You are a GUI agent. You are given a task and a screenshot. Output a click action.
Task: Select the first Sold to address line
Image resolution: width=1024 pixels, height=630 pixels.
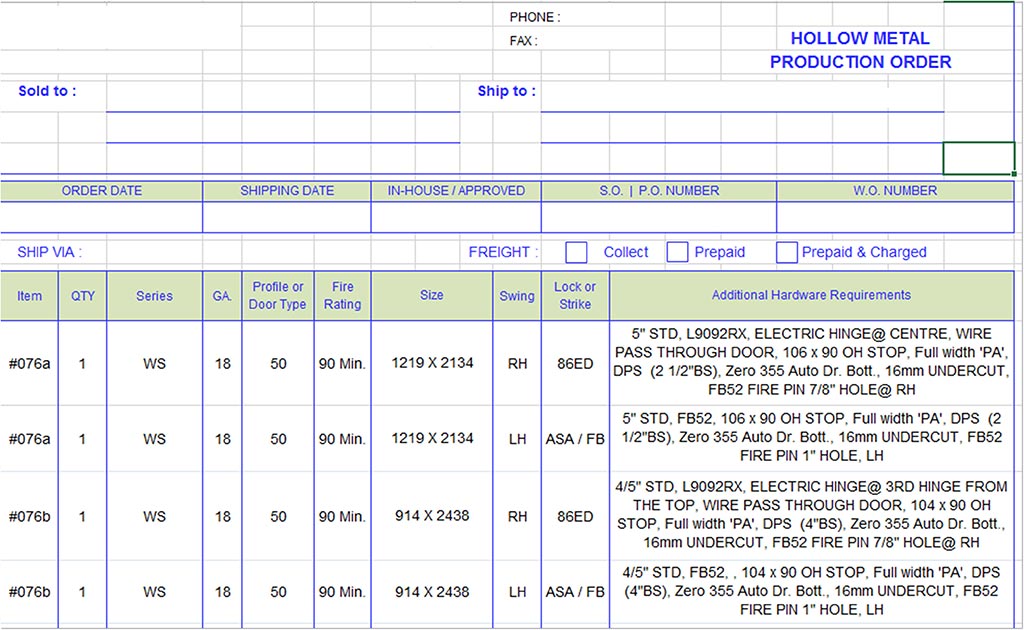pyautogui.click(x=282, y=97)
